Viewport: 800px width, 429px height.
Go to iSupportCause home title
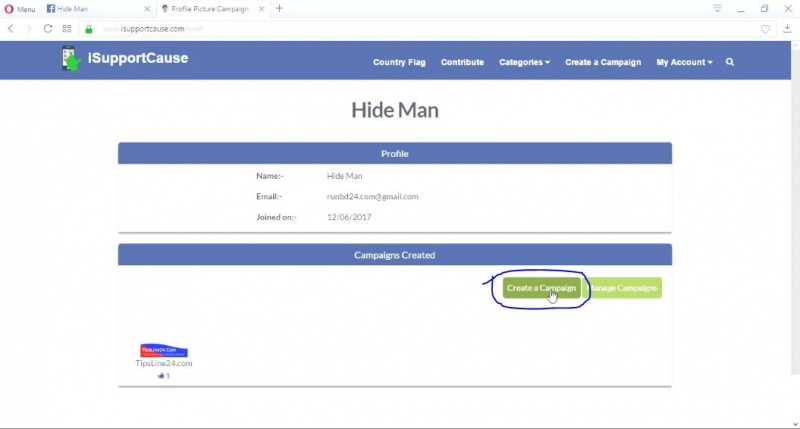coord(138,58)
